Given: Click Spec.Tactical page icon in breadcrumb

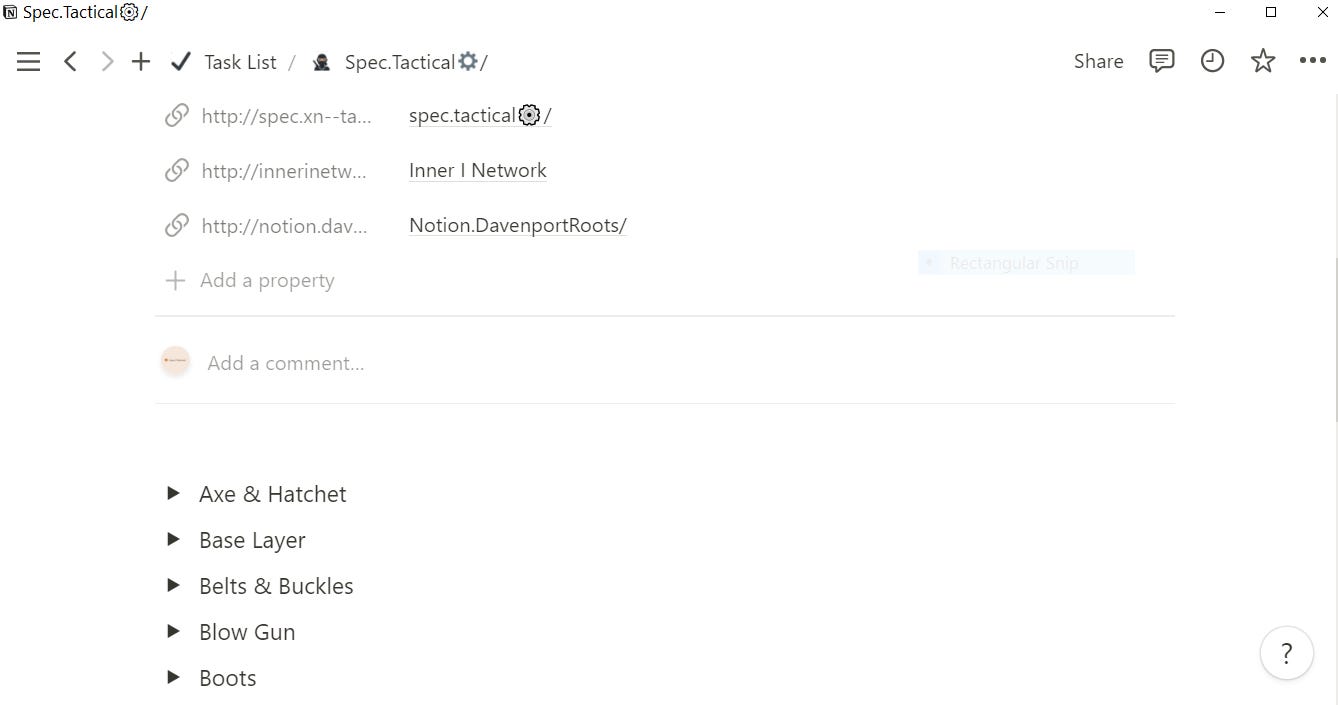Looking at the screenshot, I should point(321,62).
